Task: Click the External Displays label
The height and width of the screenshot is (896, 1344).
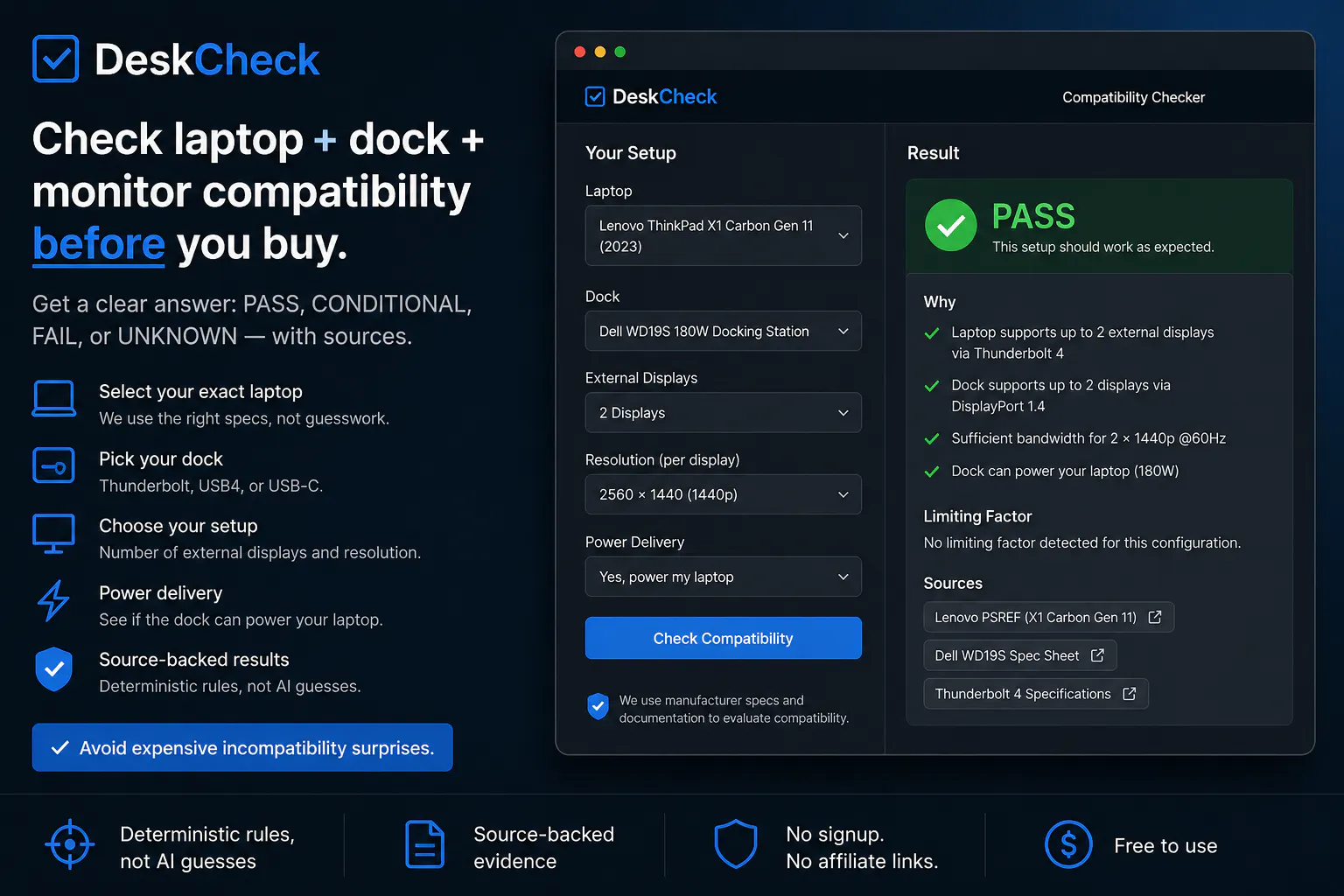Action: pyautogui.click(x=641, y=378)
